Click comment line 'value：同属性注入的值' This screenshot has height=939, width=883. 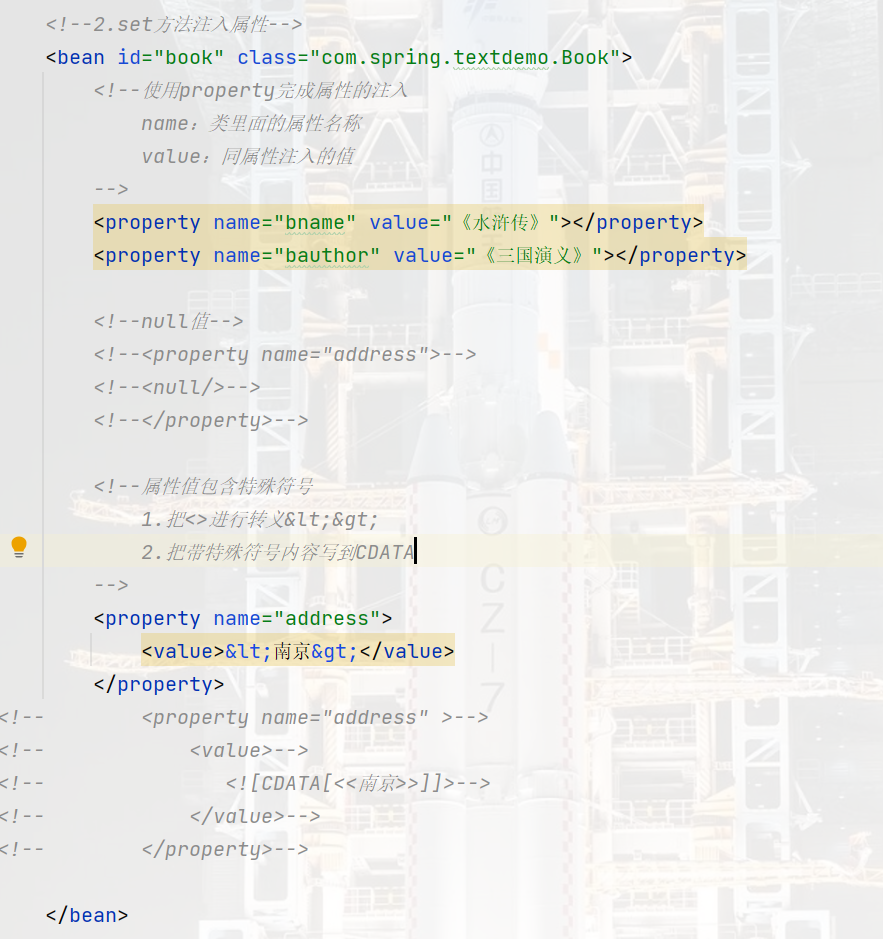pyautogui.click(x=248, y=156)
